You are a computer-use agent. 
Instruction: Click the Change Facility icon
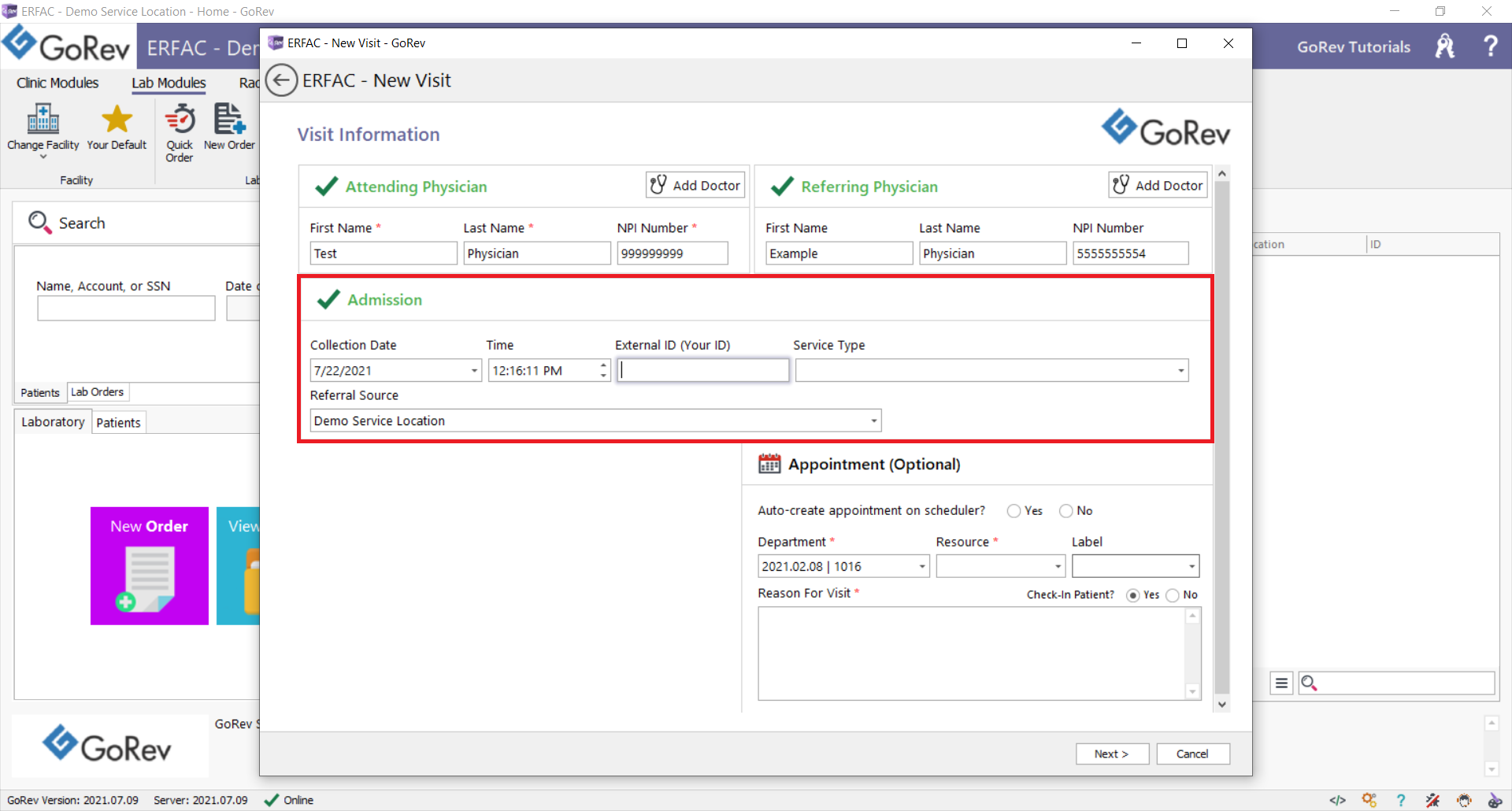pyautogui.click(x=43, y=119)
